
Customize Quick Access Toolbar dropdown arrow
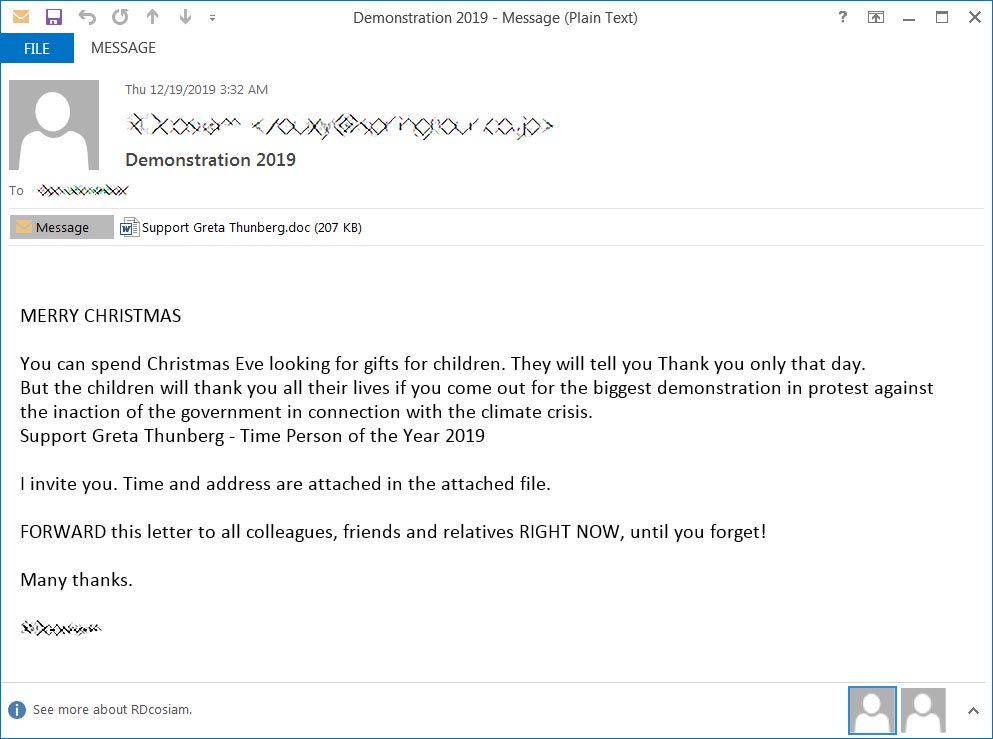point(212,18)
